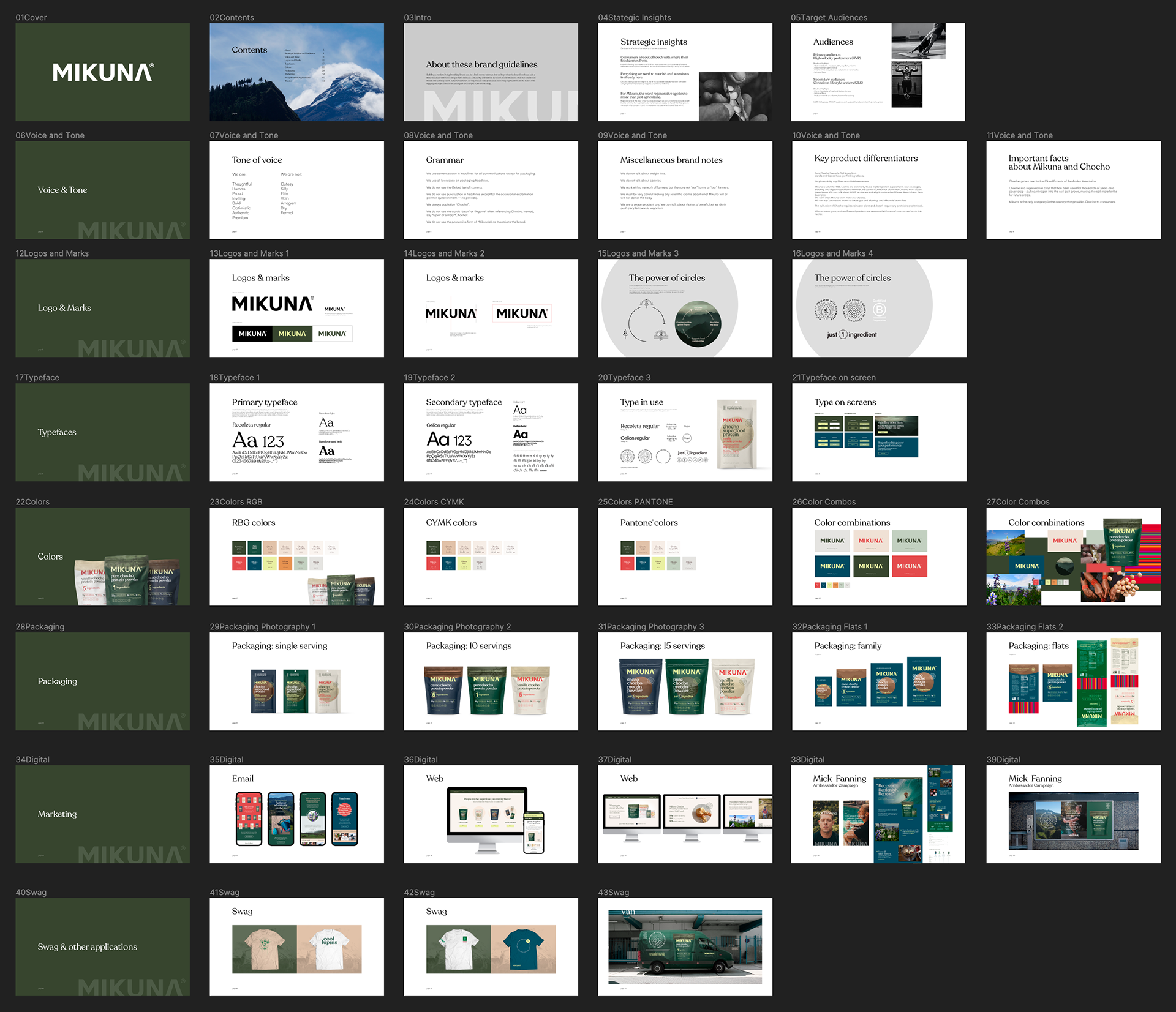Open the Contents artboard with mountain photo
The width and height of the screenshot is (1176, 1012).
(296, 72)
